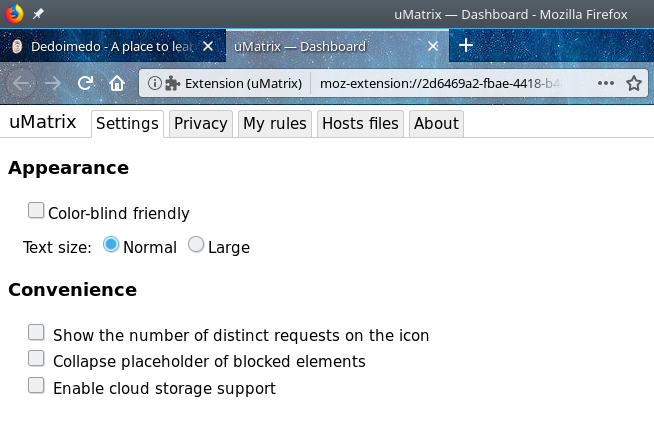Open the My rules tab
This screenshot has height=426, width=654.
[x=275, y=124]
